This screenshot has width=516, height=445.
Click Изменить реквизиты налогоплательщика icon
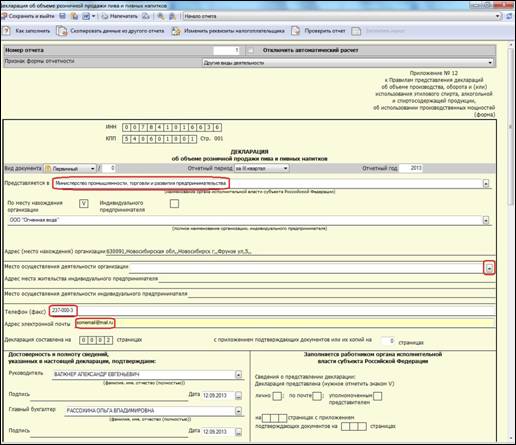pos(176,31)
